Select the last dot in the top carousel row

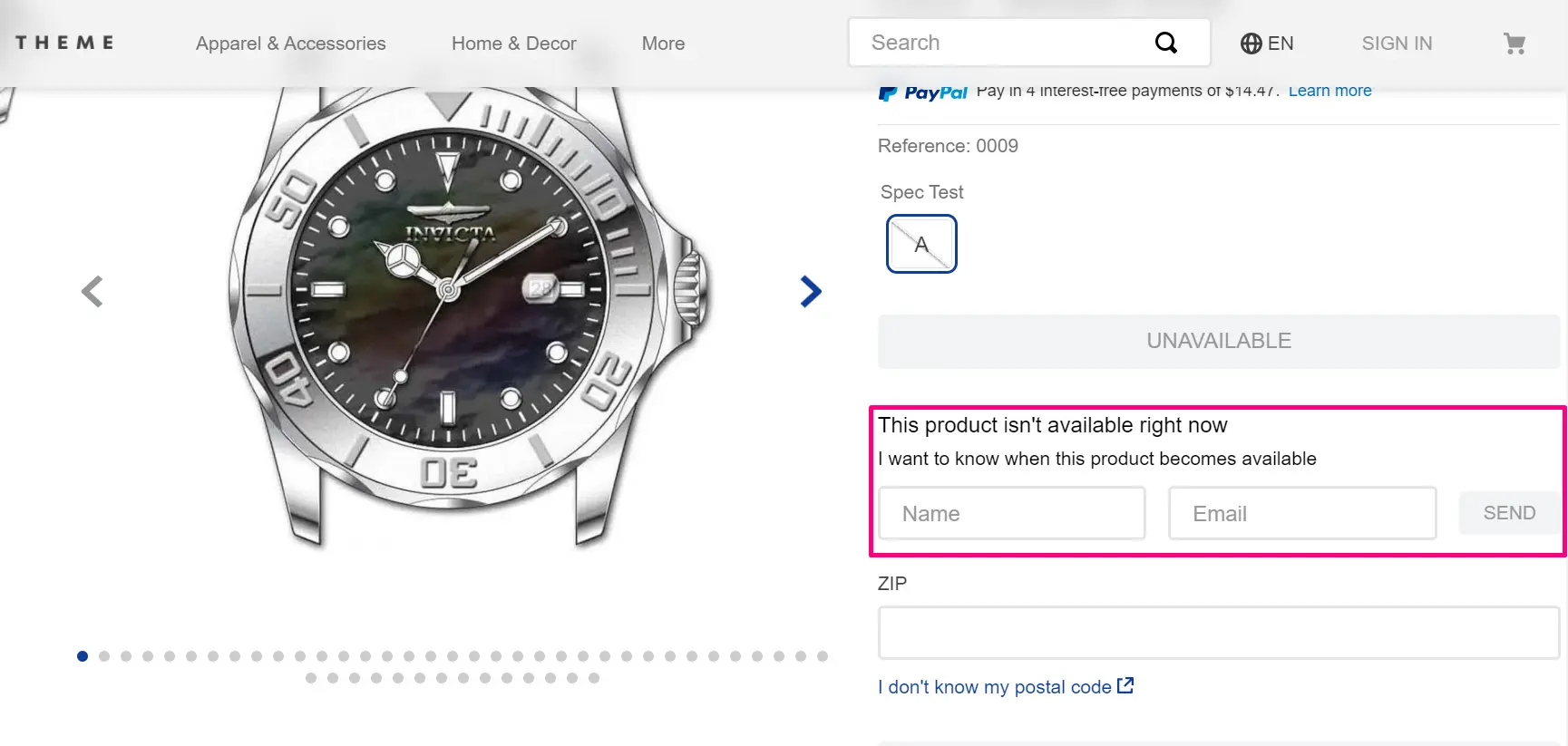click(823, 656)
